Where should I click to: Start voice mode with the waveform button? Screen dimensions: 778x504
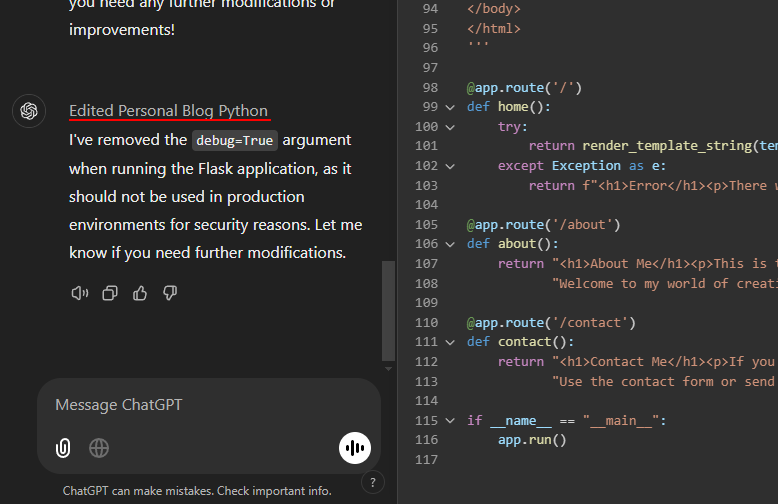point(354,447)
